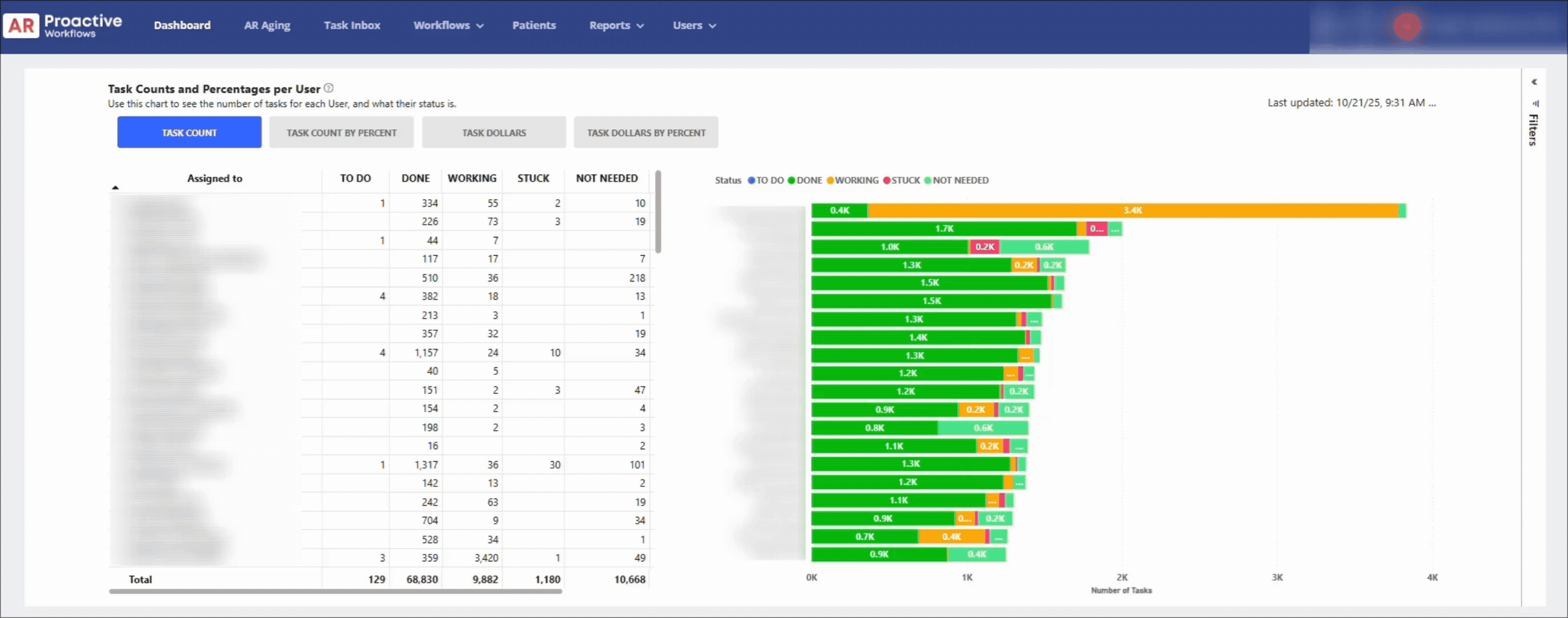
Task: Click the help icon beside chart title
Action: [328, 88]
